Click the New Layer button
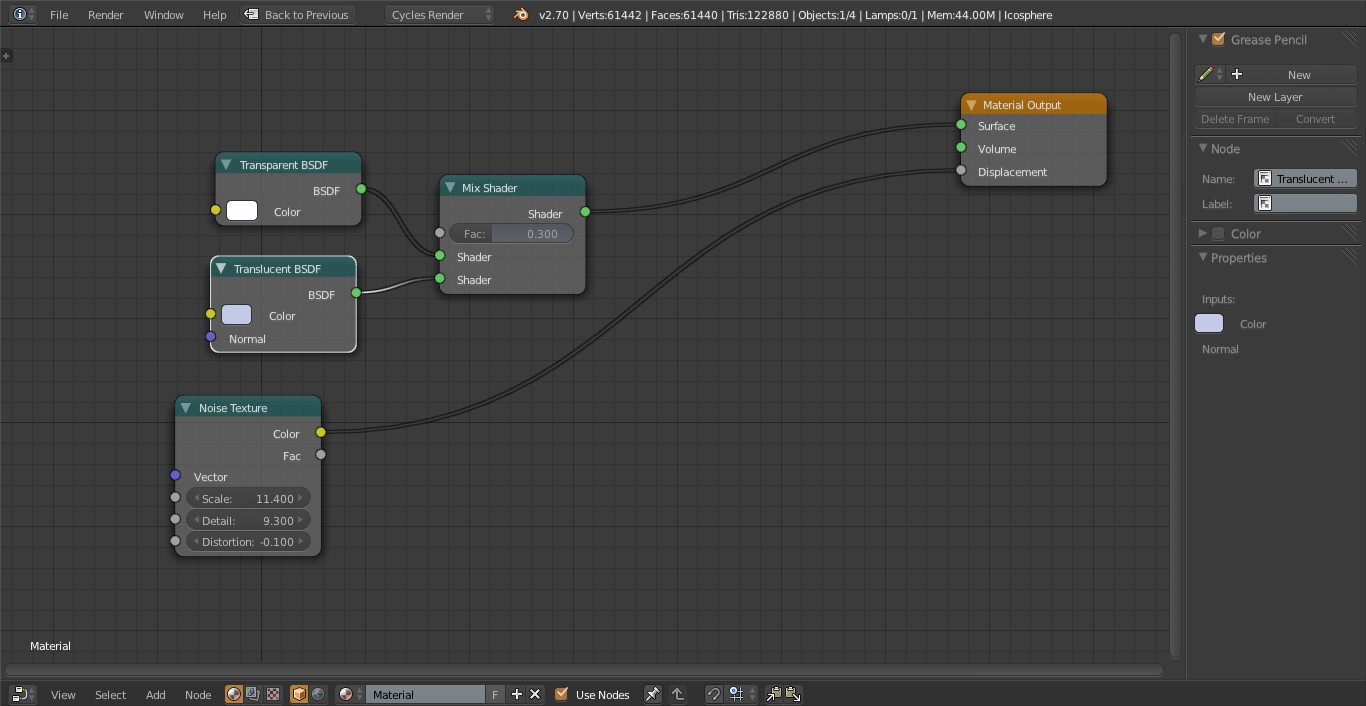Screen dimensions: 1366x706 1275,97
